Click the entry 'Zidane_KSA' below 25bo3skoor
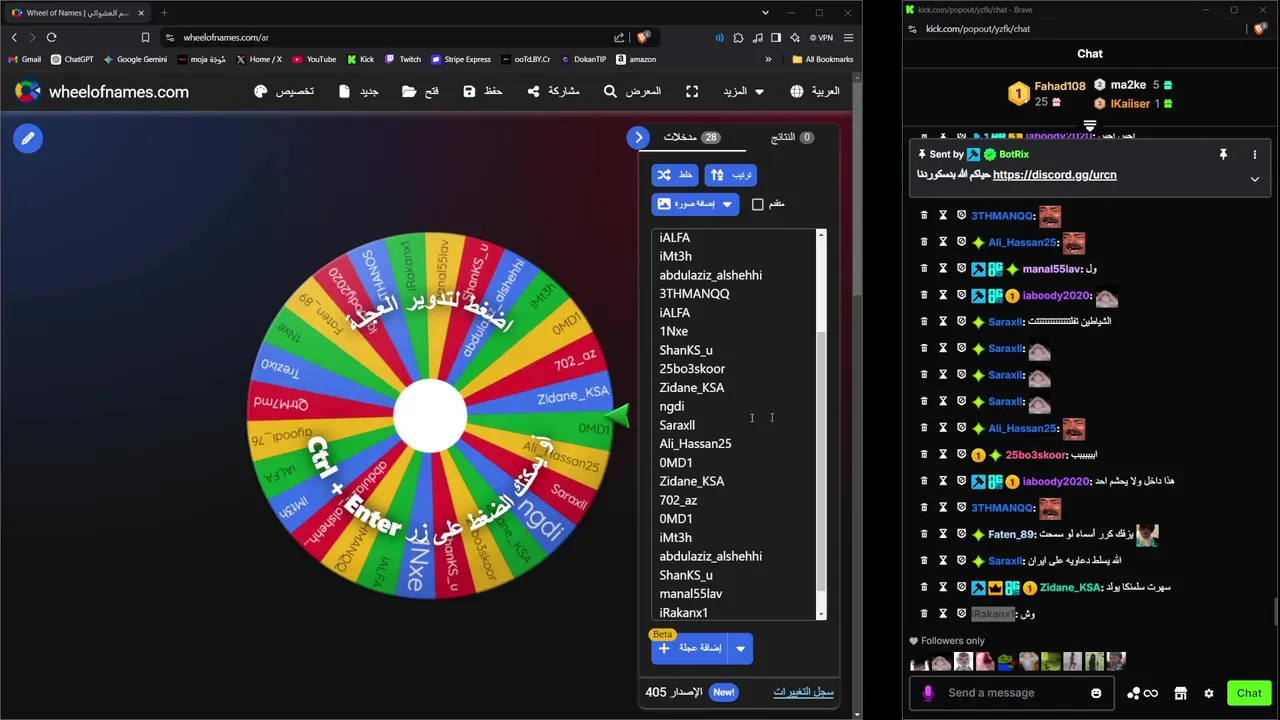This screenshot has height=720, width=1280. (x=691, y=387)
